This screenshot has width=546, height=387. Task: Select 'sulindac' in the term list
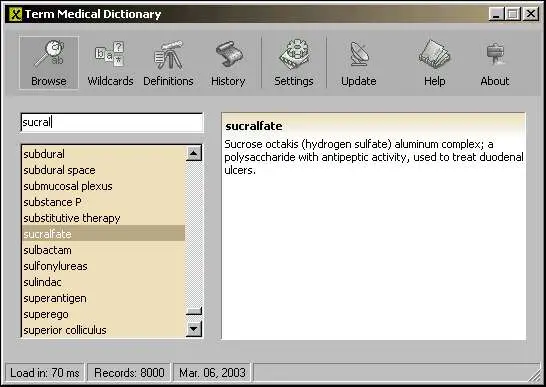103,282
